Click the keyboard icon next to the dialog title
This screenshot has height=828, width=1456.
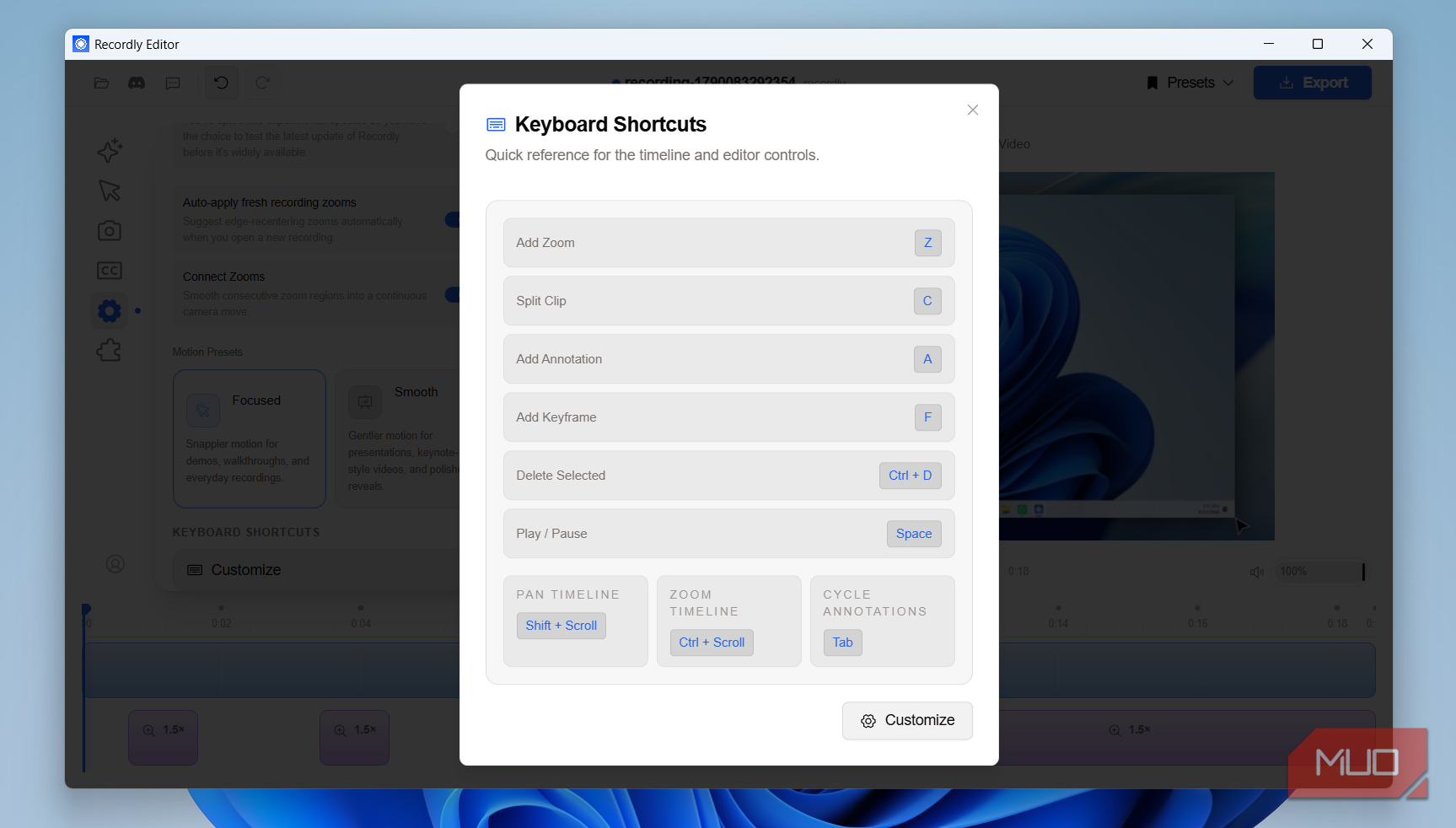click(x=496, y=125)
